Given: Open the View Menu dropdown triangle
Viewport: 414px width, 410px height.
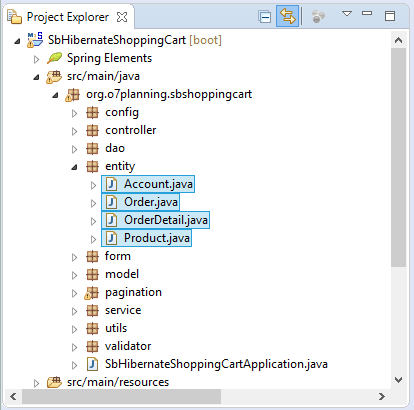Looking at the screenshot, I should pos(347,14).
